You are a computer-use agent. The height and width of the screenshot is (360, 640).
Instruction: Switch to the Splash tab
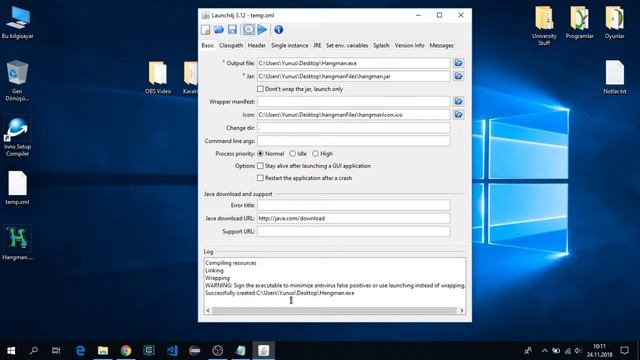click(x=381, y=45)
